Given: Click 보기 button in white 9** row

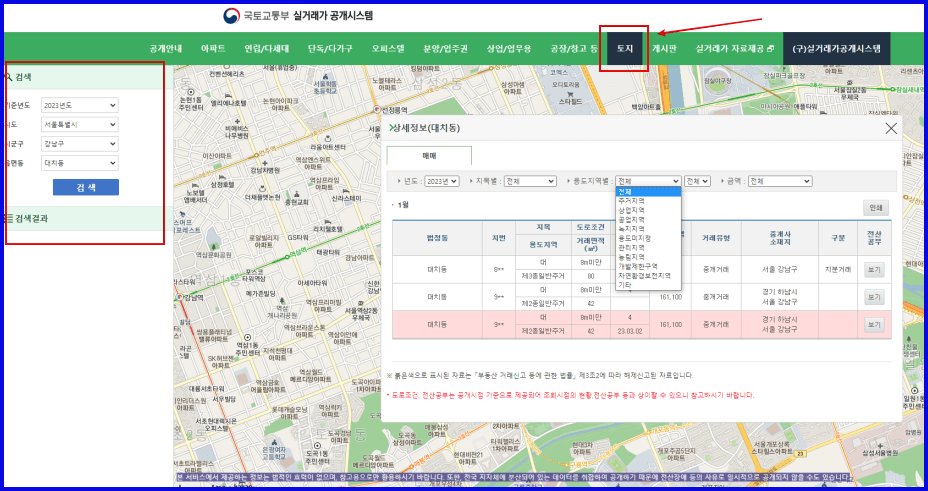Looking at the screenshot, I should pos(874,297).
